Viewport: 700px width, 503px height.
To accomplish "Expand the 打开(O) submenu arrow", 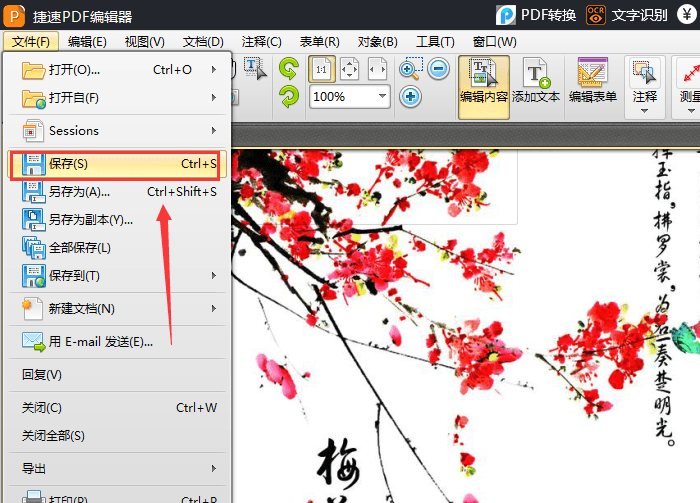I will pos(214,70).
